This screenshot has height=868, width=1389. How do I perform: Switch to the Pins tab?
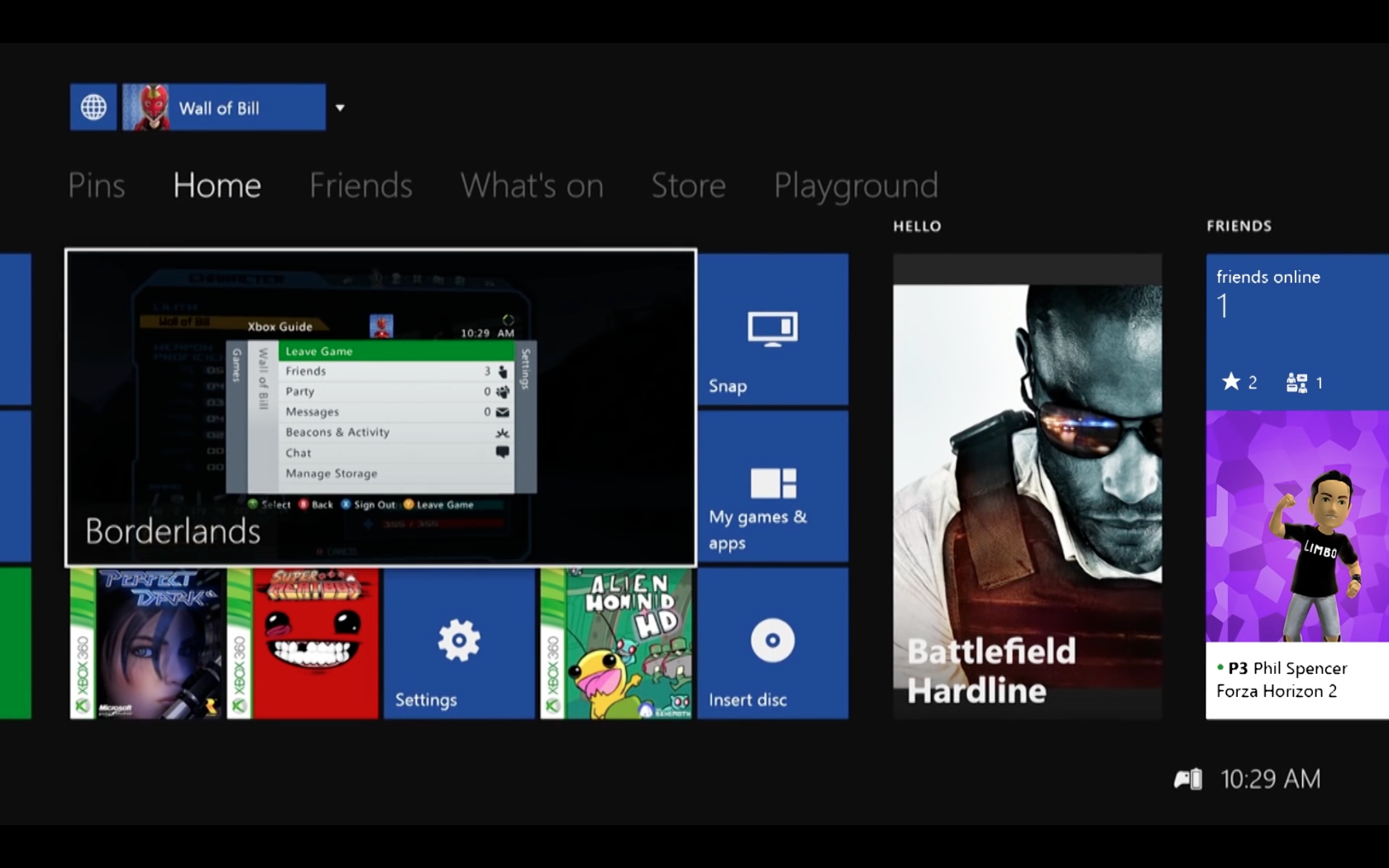point(97,185)
